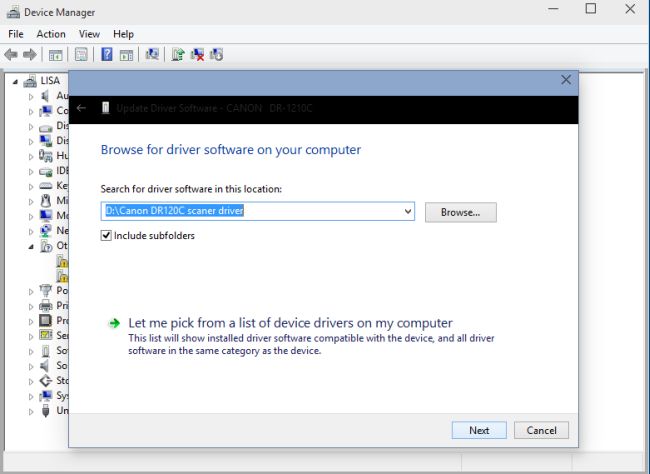Select the IDE controllers icon in the tree
The image size is (650, 474).
click(x=46, y=171)
